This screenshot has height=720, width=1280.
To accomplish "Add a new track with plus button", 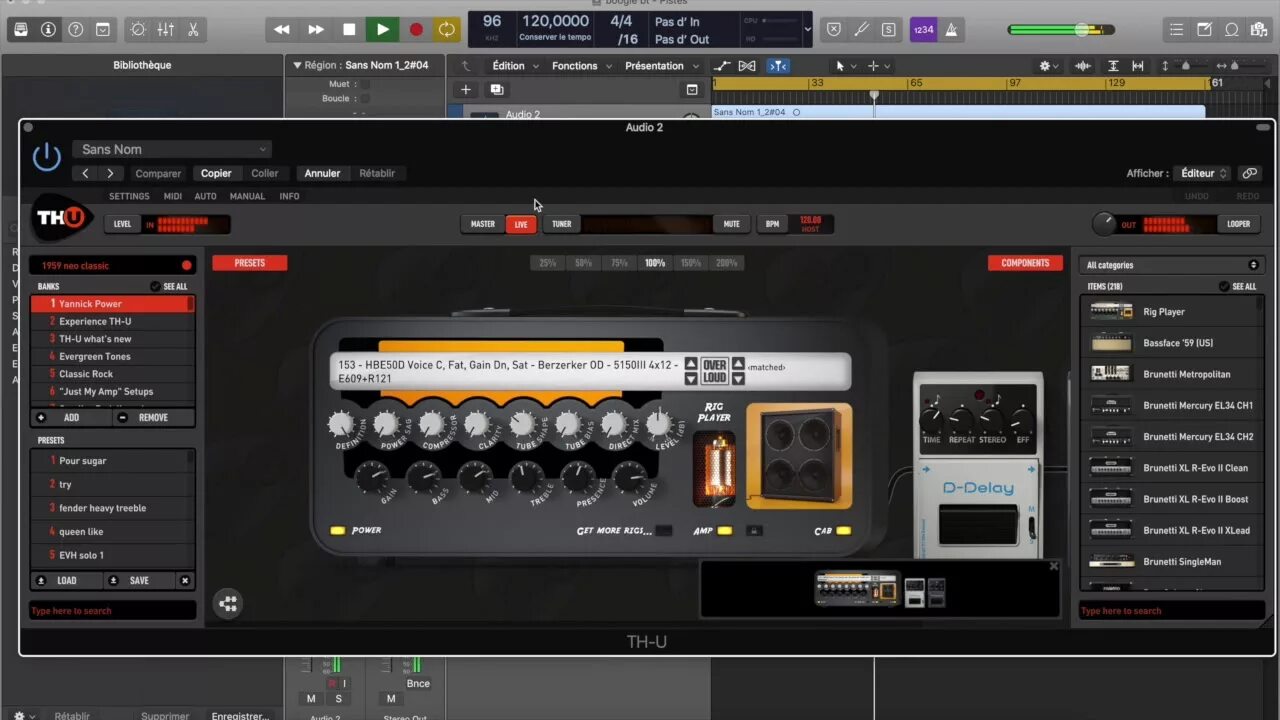I will [x=465, y=90].
